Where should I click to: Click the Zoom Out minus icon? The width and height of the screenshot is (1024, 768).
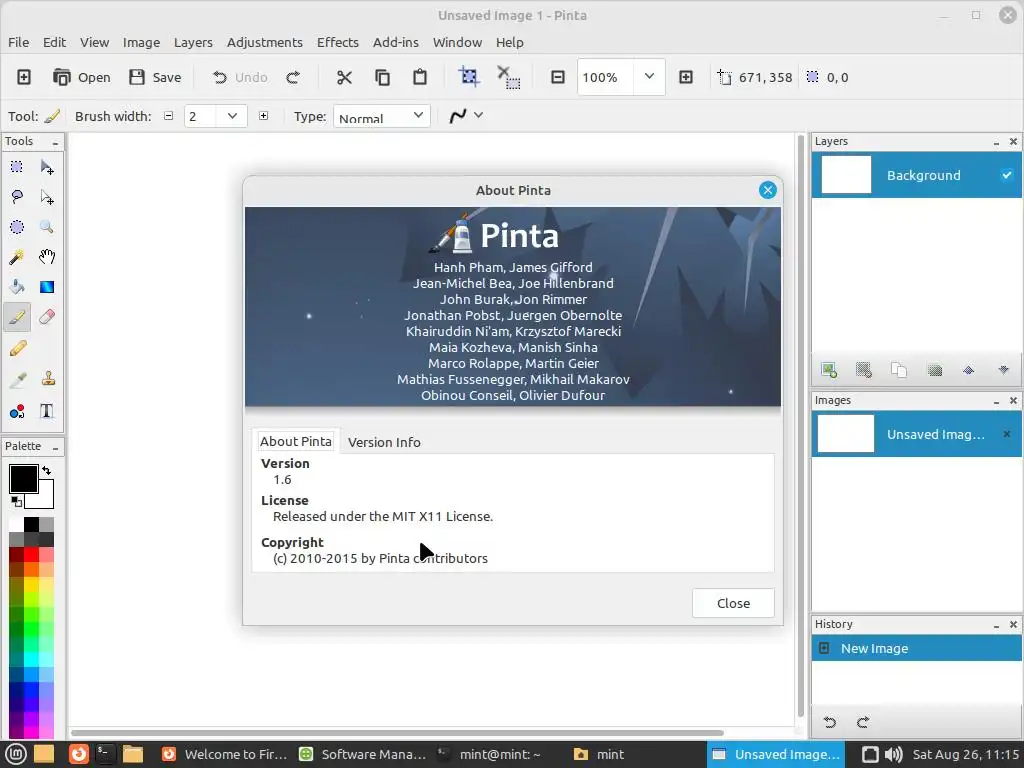558,77
